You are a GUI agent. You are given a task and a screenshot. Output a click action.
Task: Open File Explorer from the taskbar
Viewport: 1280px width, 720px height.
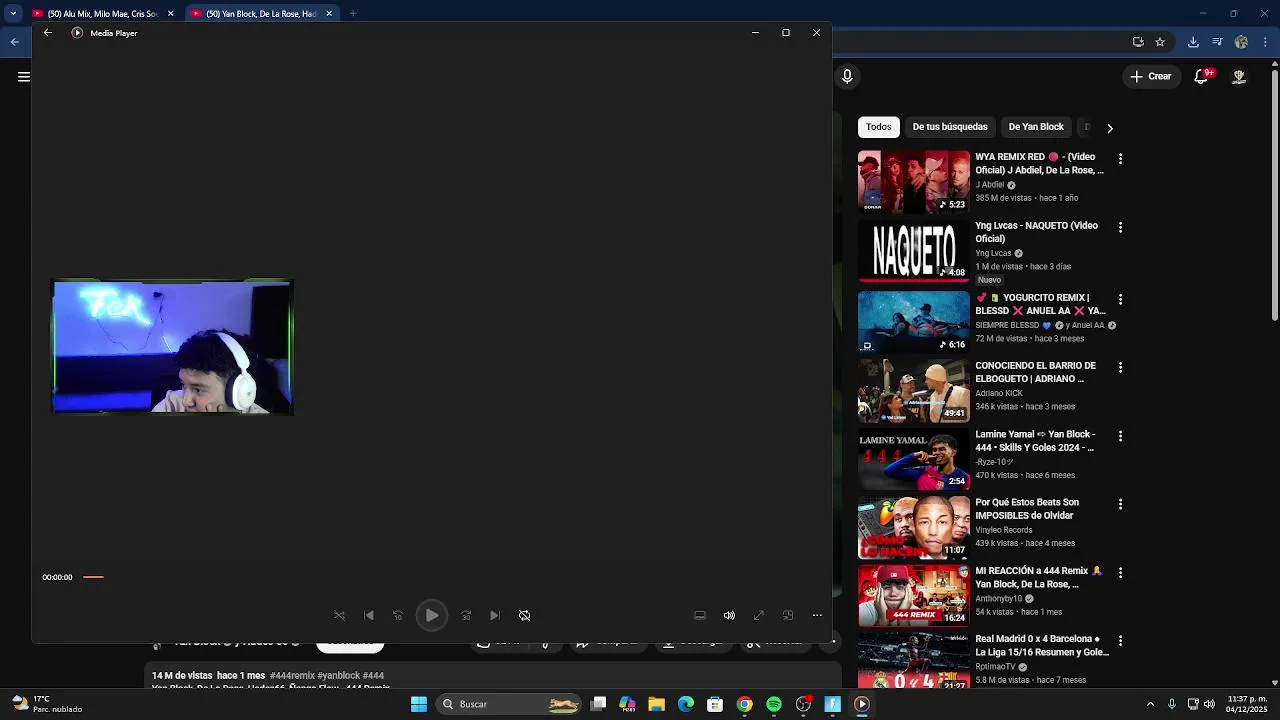click(656, 704)
